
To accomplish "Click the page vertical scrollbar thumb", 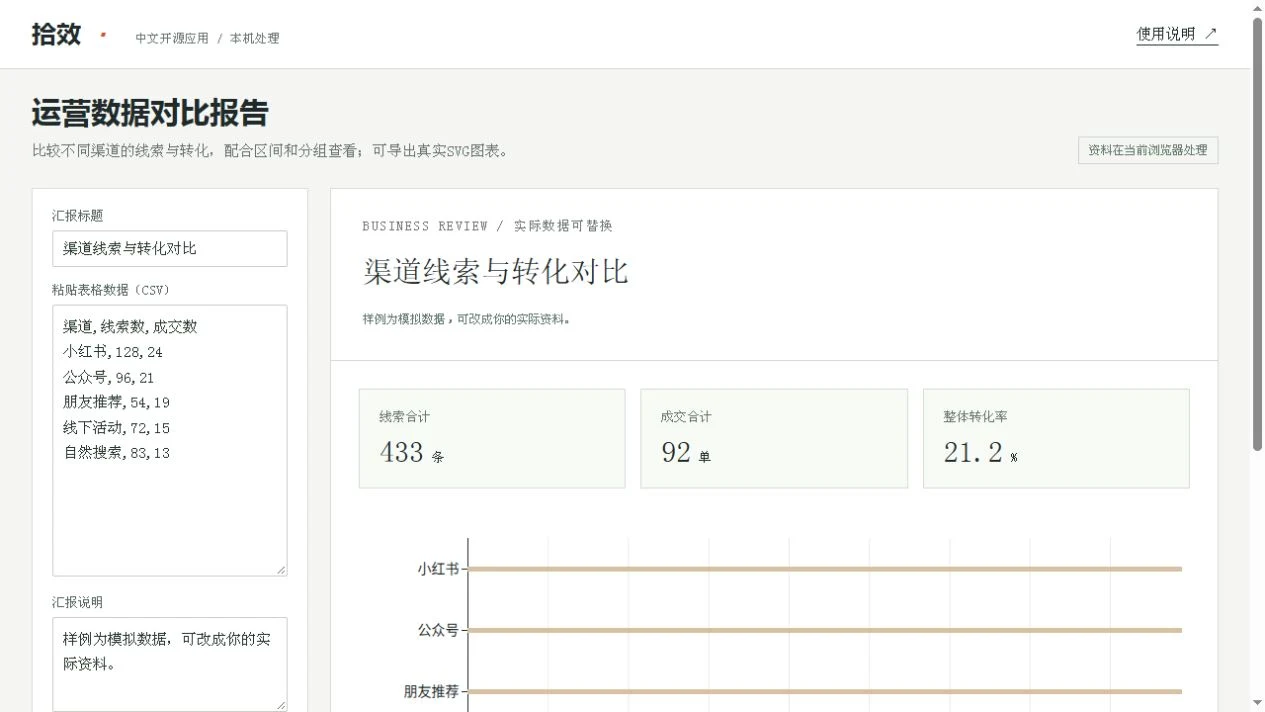I will click(1257, 235).
